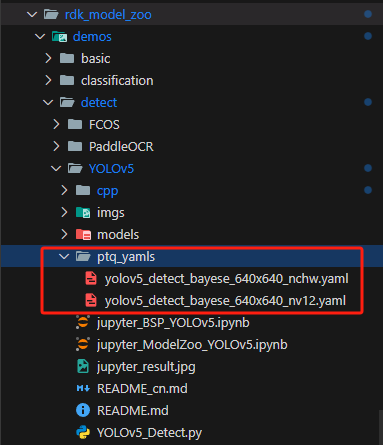Expand the FCOS folder chevron

click(x=56, y=124)
